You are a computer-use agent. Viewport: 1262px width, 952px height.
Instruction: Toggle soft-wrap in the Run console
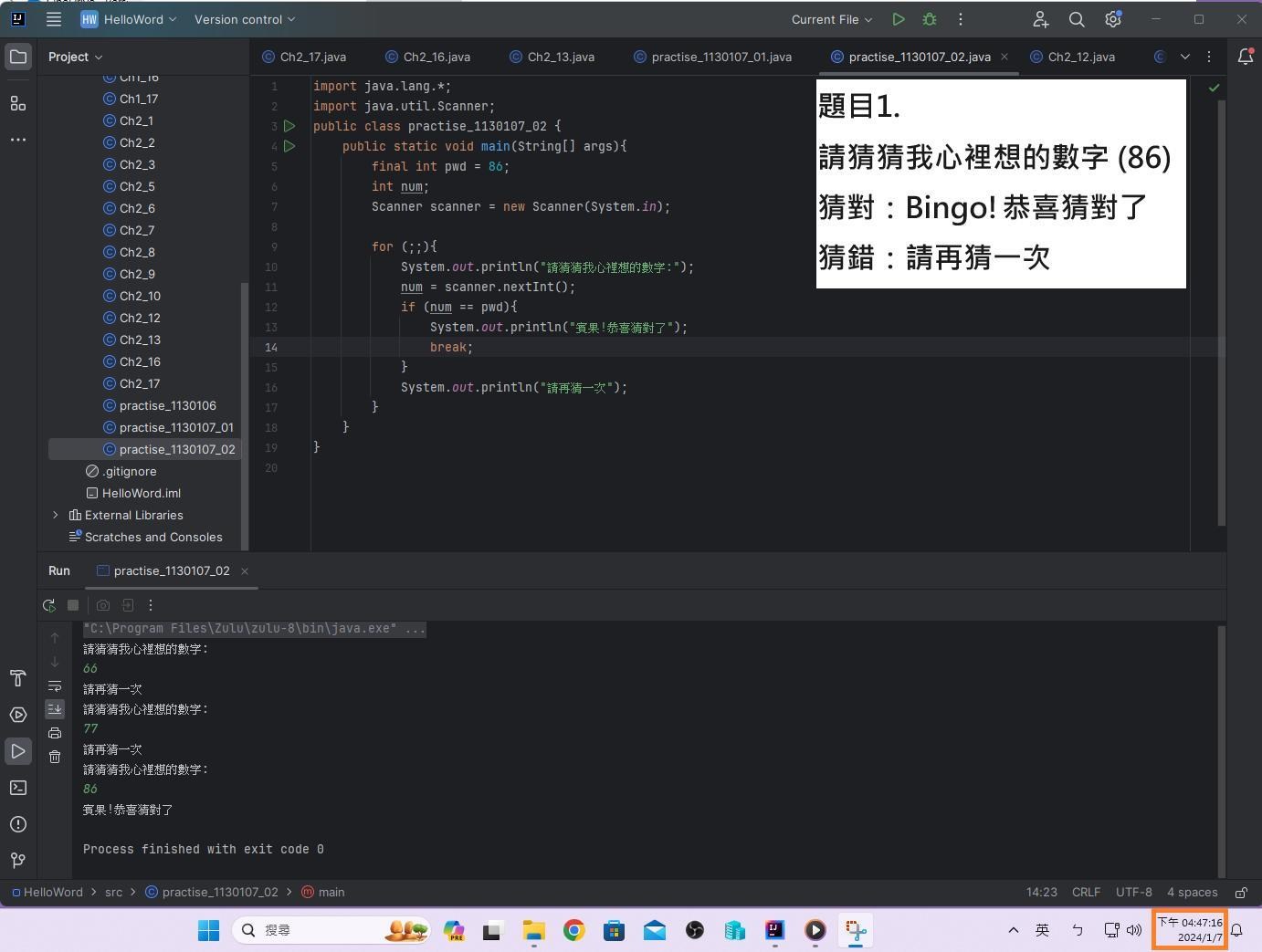[55, 685]
